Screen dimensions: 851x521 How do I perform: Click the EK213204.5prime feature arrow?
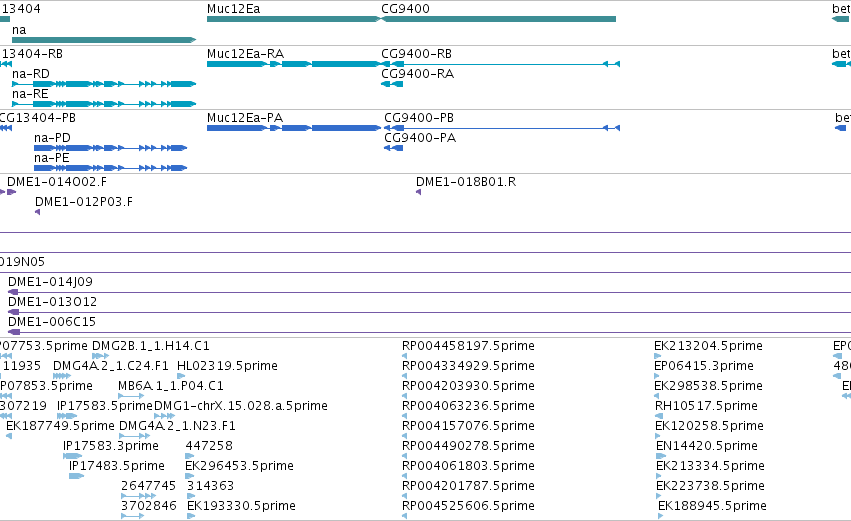coord(657,356)
